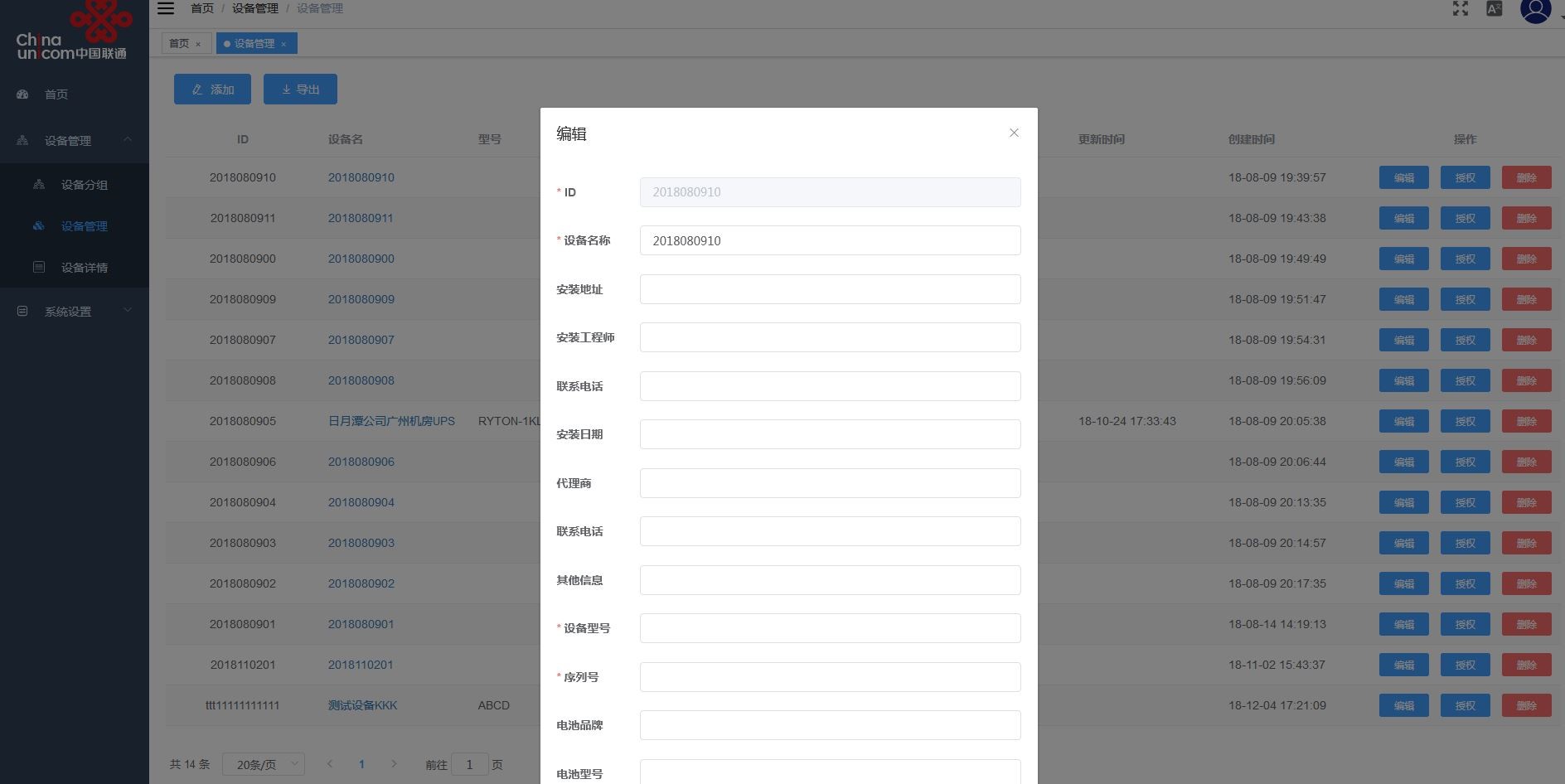Open the user avatar menu
1565x784 pixels.
click(1535, 11)
